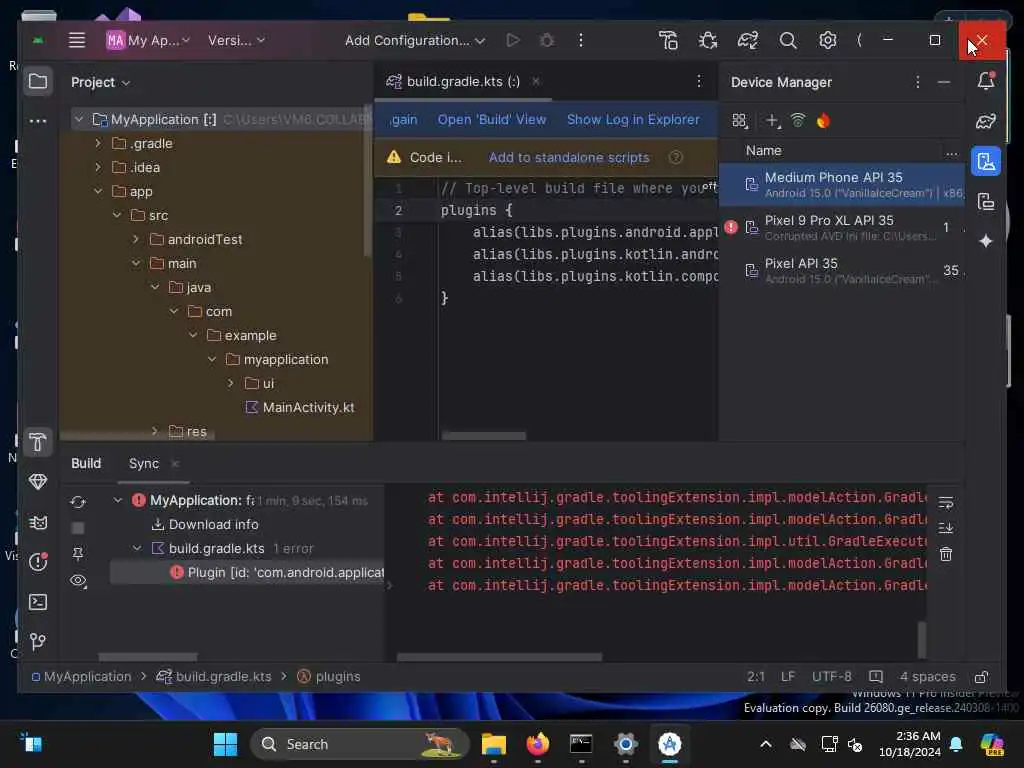Open Project tool window folder icon
Screen dimensions: 1024x768
point(38,82)
